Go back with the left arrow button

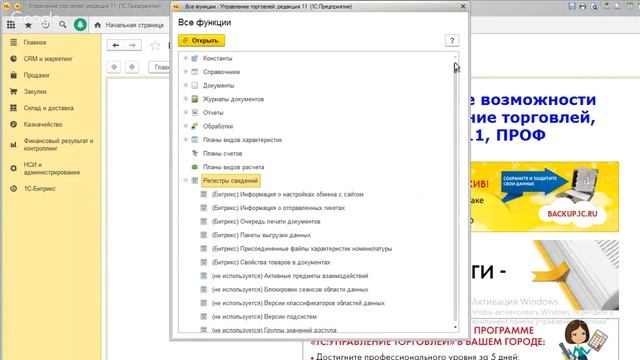click(116, 45)
